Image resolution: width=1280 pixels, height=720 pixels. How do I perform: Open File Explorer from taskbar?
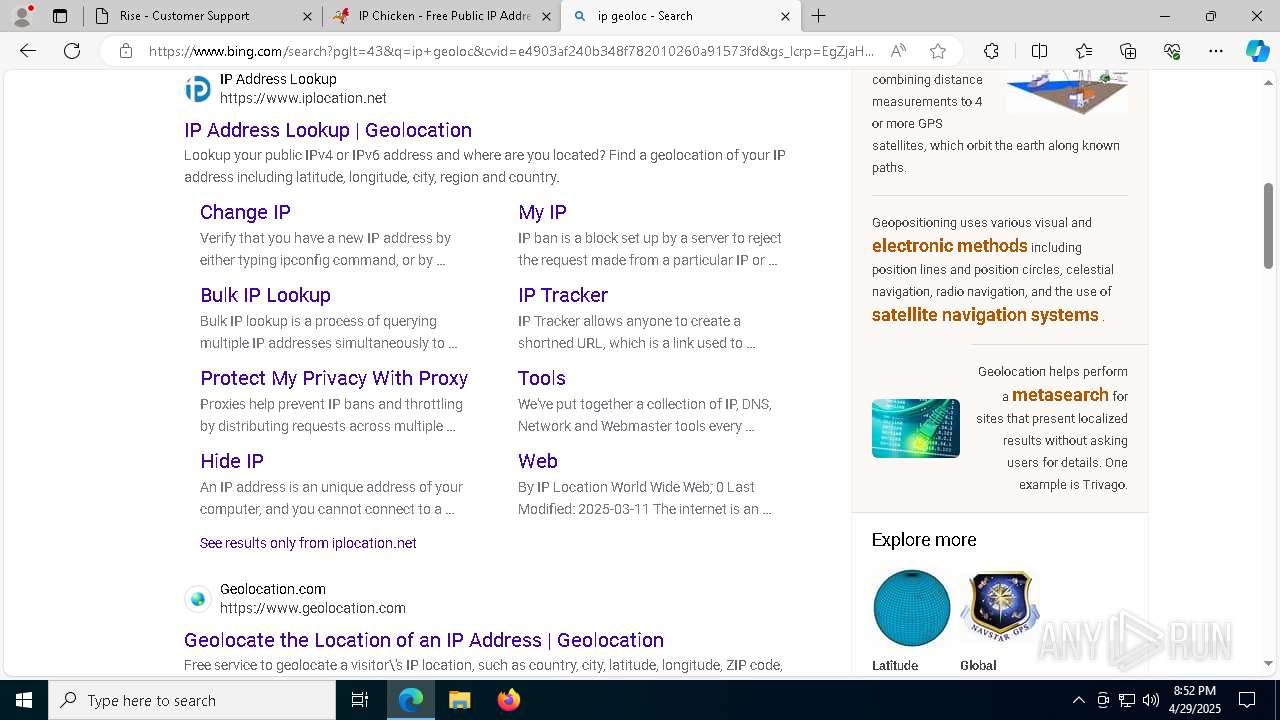pyautogui.click(x=459, y=700)
